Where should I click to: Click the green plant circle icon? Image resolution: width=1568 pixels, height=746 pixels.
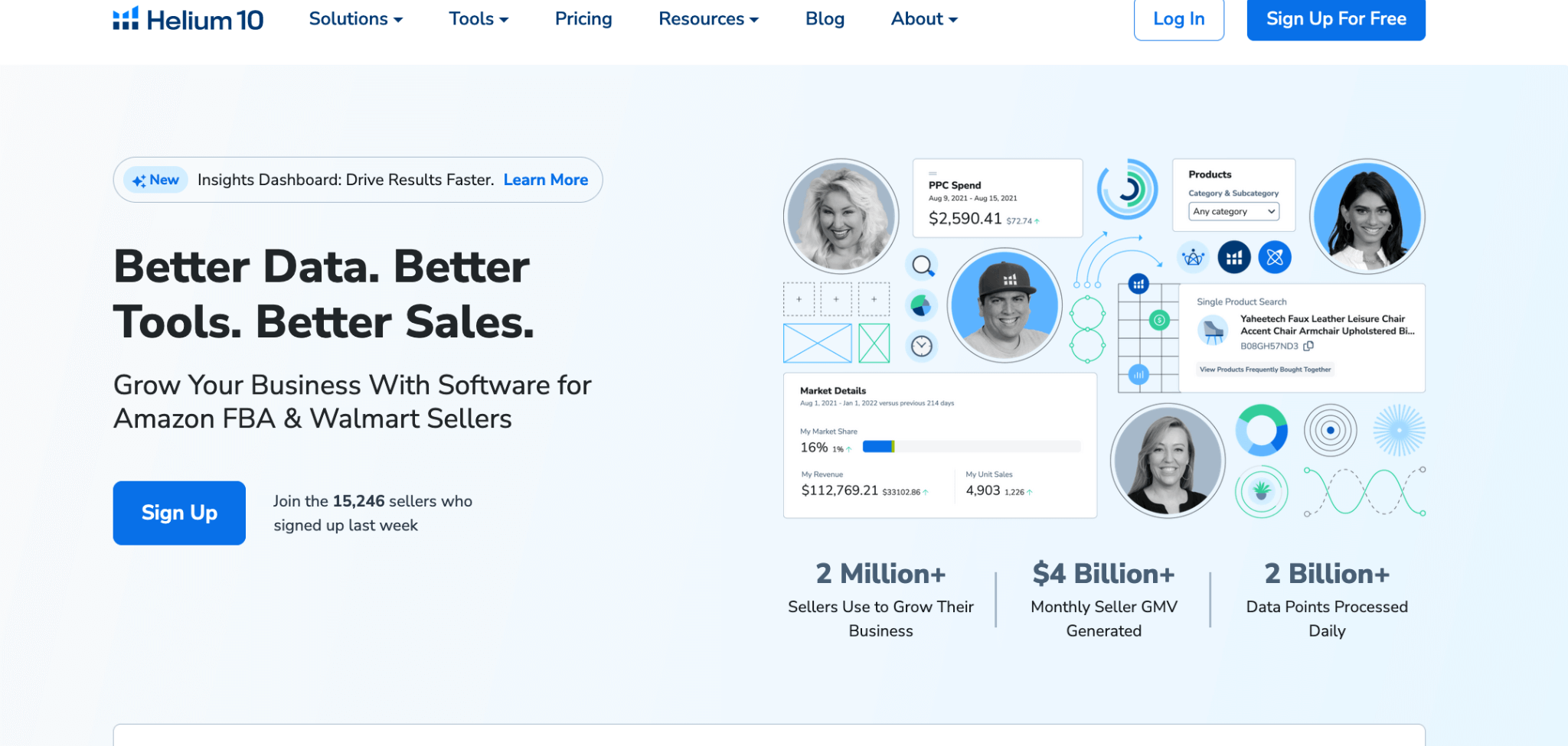(1262, 491)
